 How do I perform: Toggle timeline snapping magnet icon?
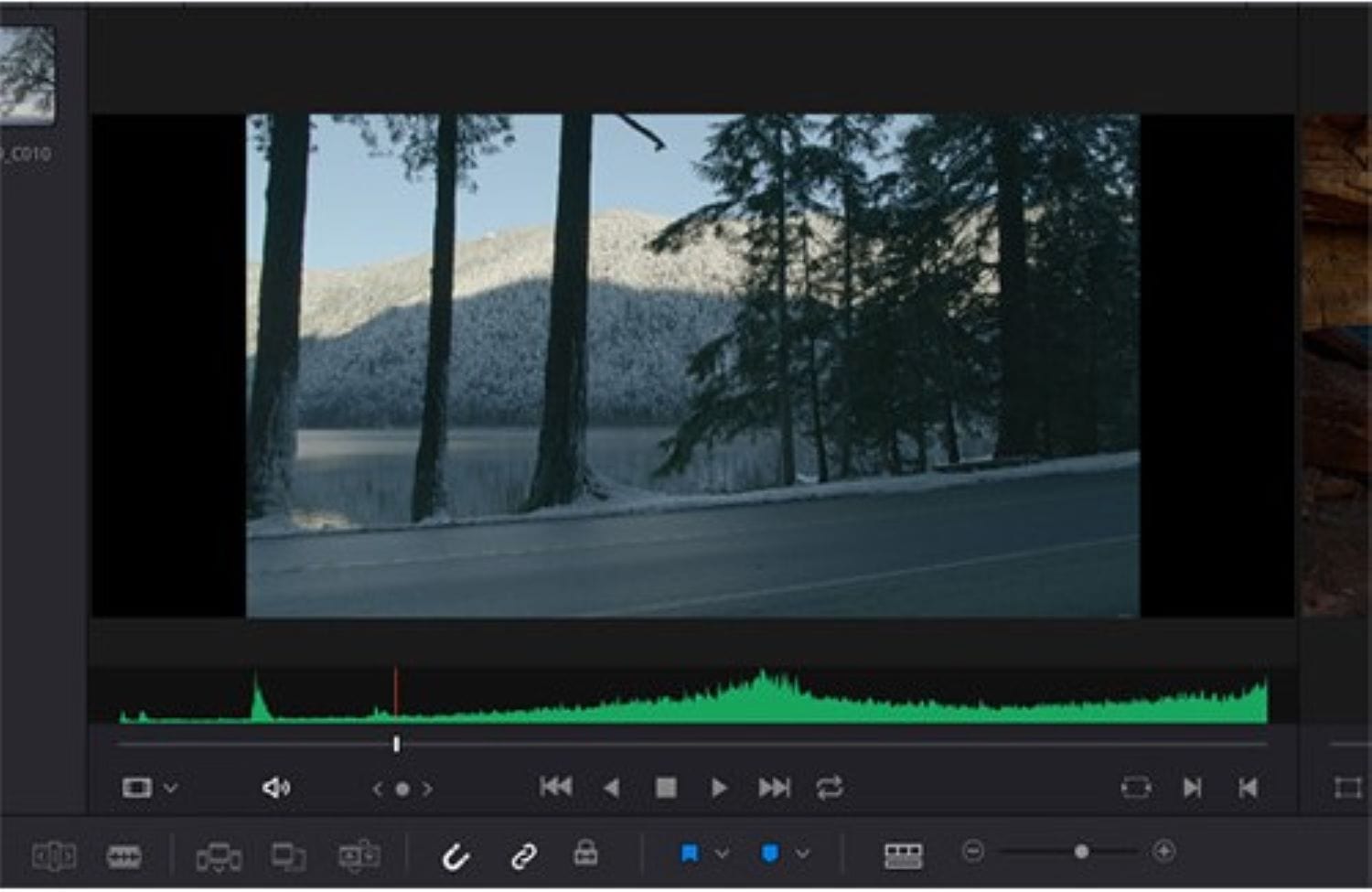(456, 856)
